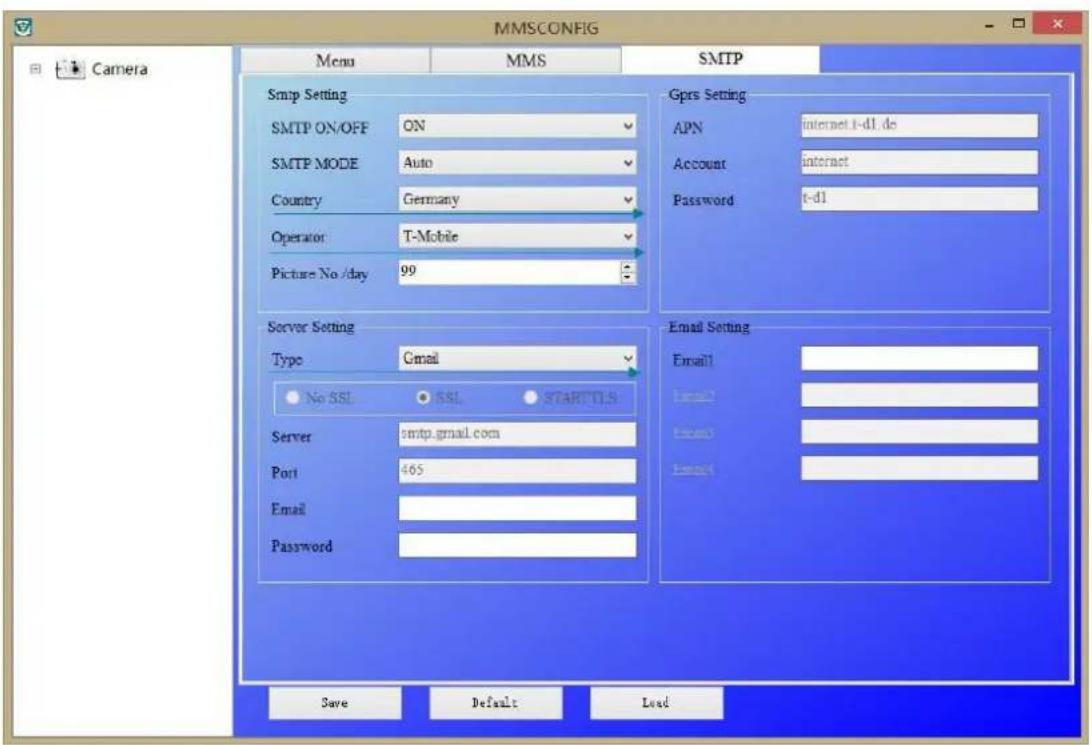Click the Email1 input field

pyautogui.click(x=918, y=359)
